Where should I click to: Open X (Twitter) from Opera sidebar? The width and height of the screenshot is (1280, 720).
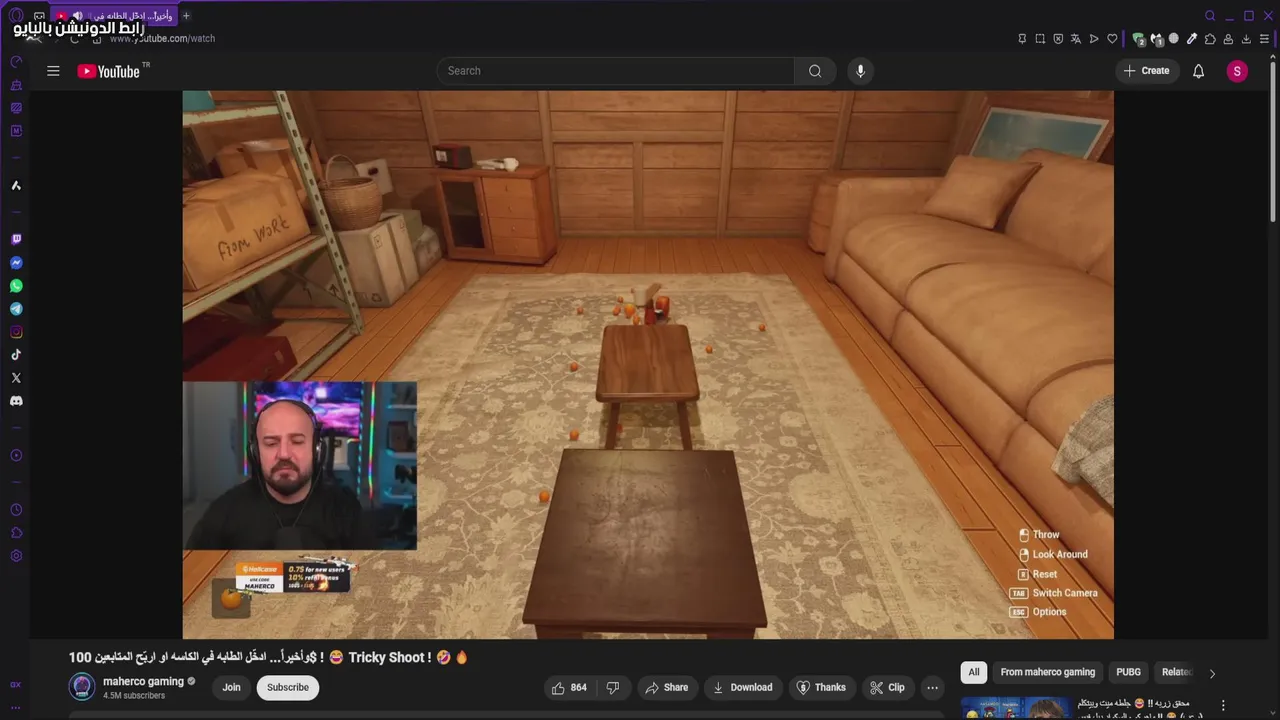16,378
